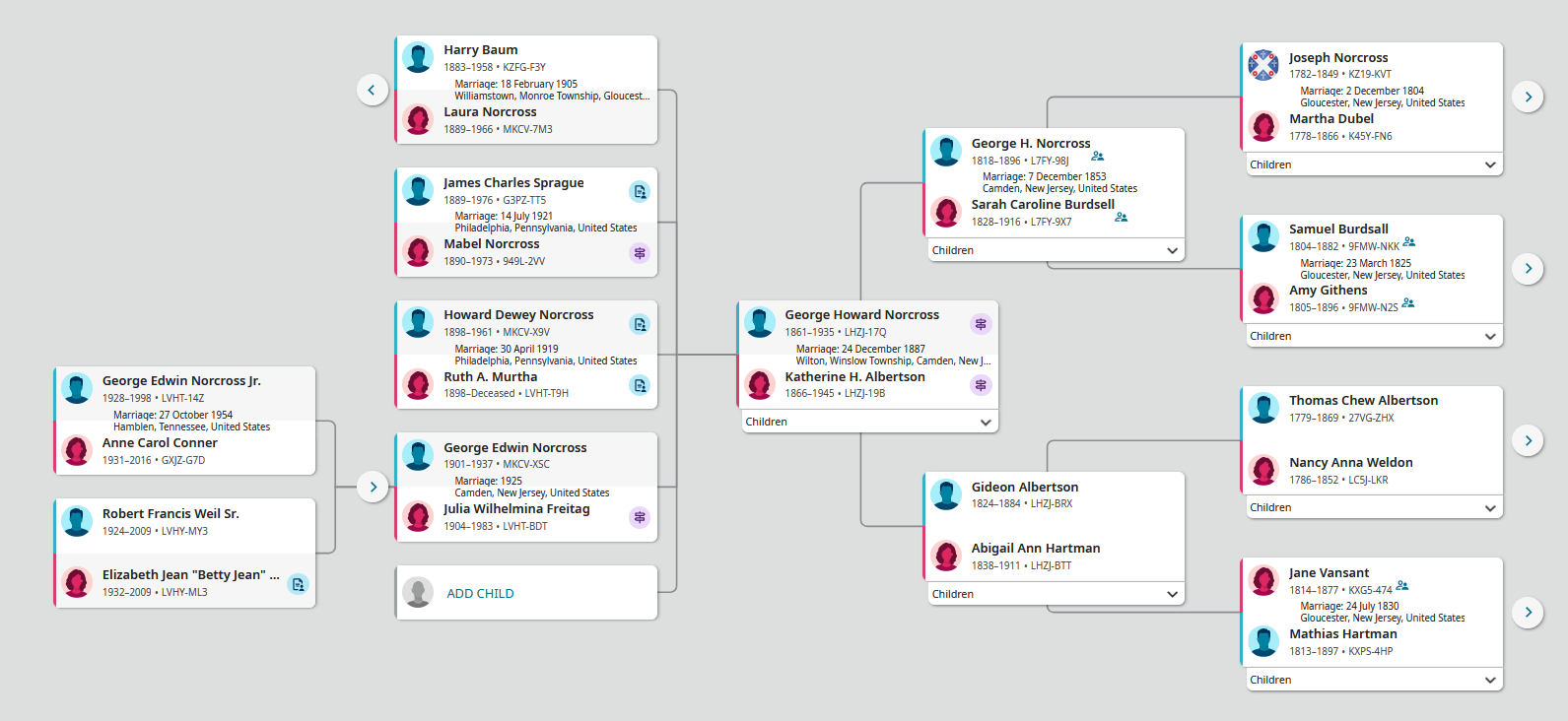1568x721 pixels.
Task: Open record hint for James Charles Sprague
Action: pyautogui.click(x=640, y=192)
